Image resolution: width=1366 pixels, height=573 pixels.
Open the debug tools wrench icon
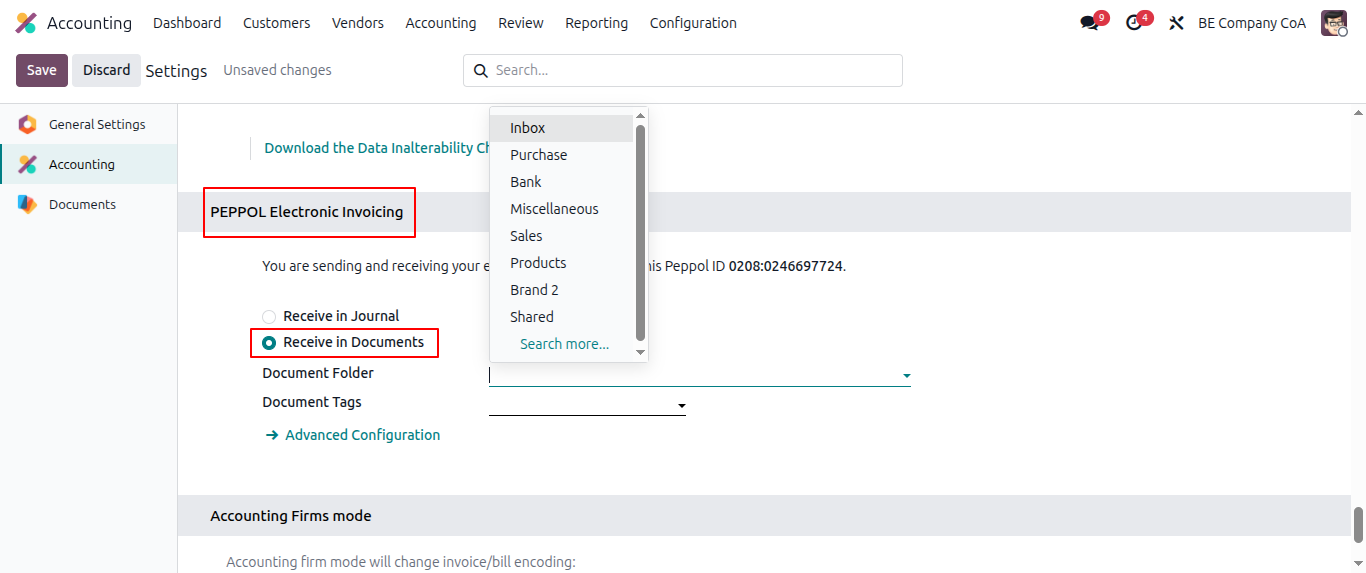click(1176, 23)
